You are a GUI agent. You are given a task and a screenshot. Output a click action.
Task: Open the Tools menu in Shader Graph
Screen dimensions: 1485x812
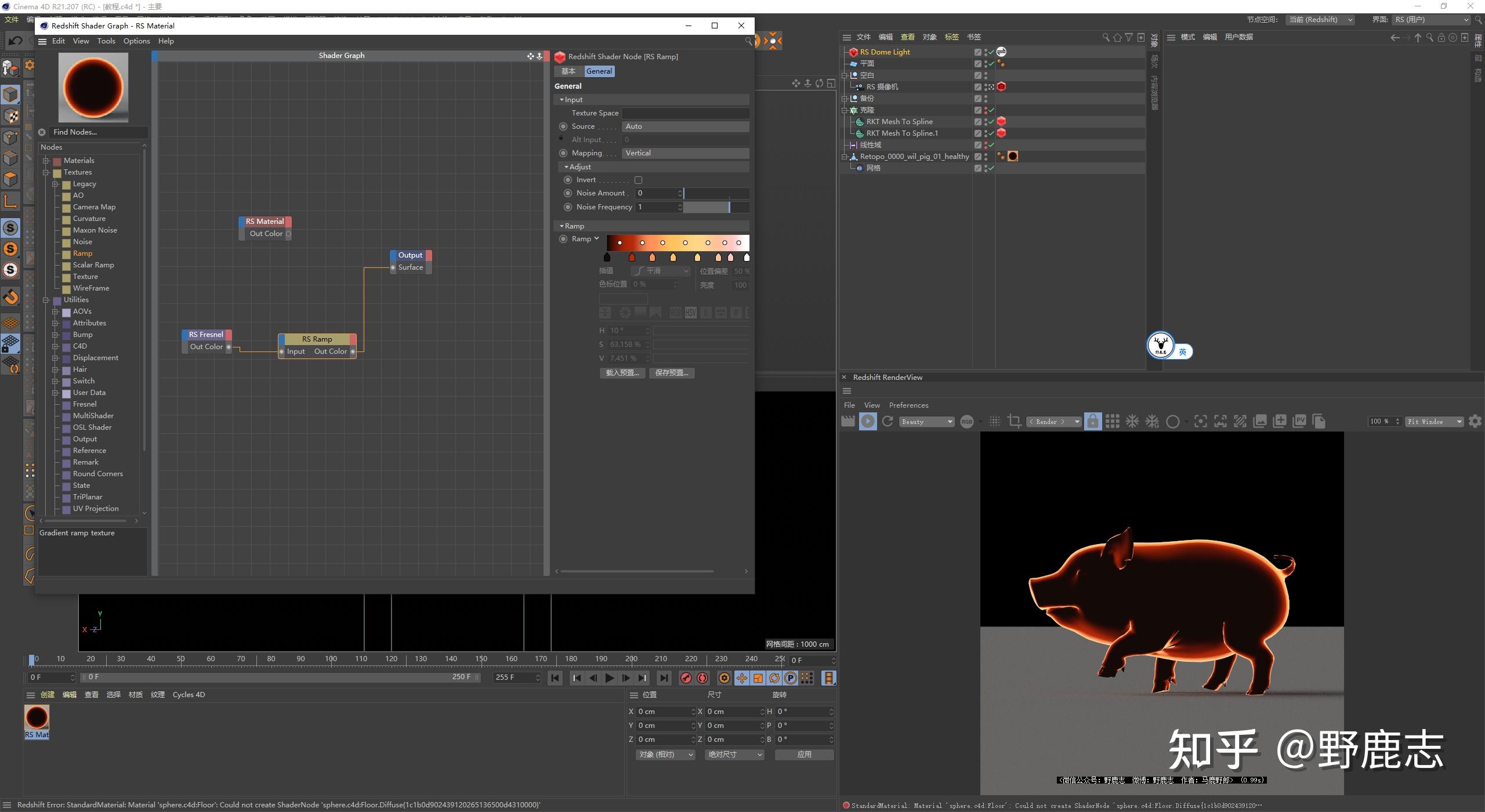pos(106,41)
